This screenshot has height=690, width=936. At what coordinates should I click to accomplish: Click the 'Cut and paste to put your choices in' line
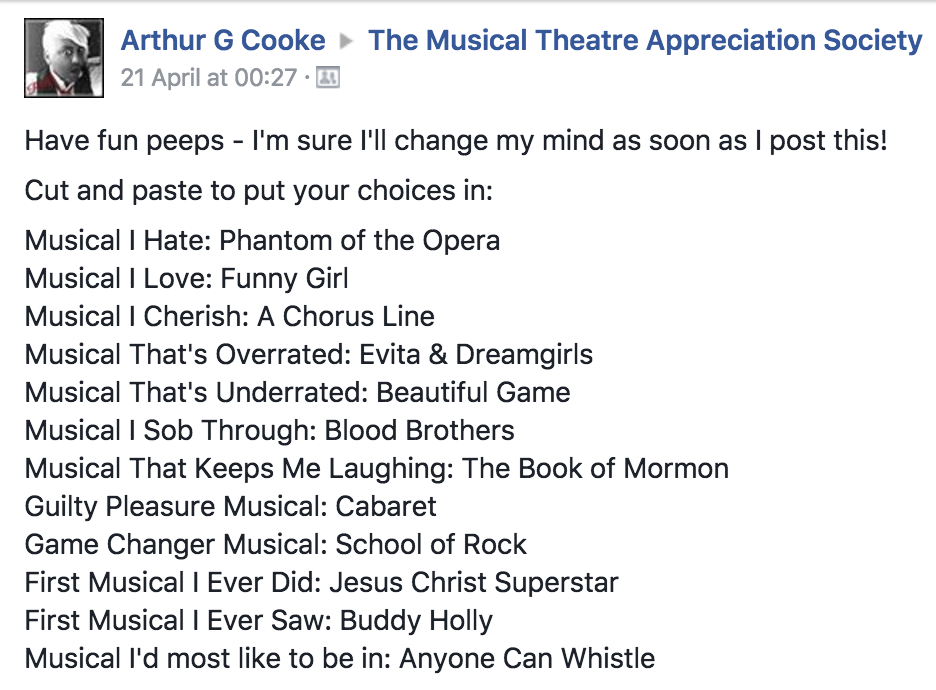[258, 191]
